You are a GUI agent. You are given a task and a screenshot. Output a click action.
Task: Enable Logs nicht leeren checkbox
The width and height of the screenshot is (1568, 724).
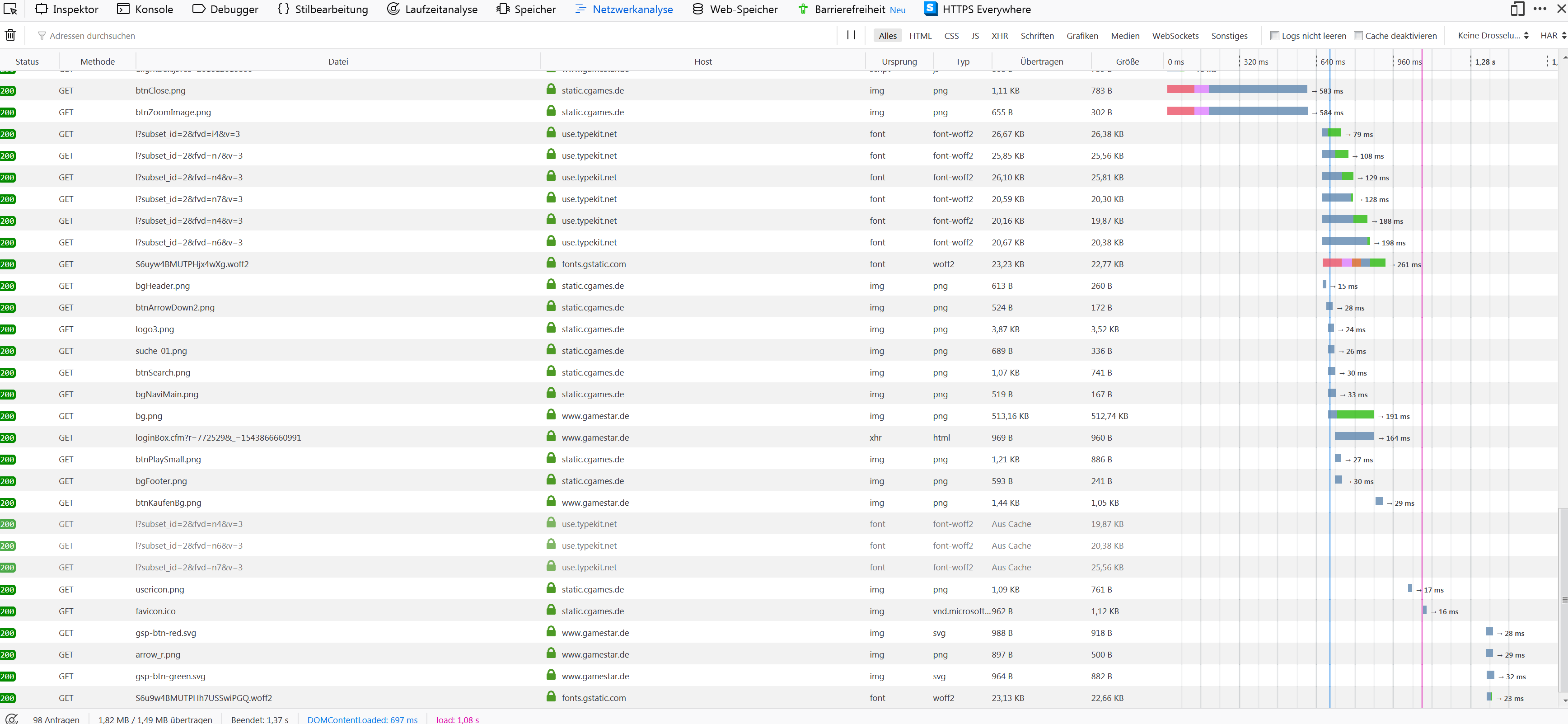1275,36
